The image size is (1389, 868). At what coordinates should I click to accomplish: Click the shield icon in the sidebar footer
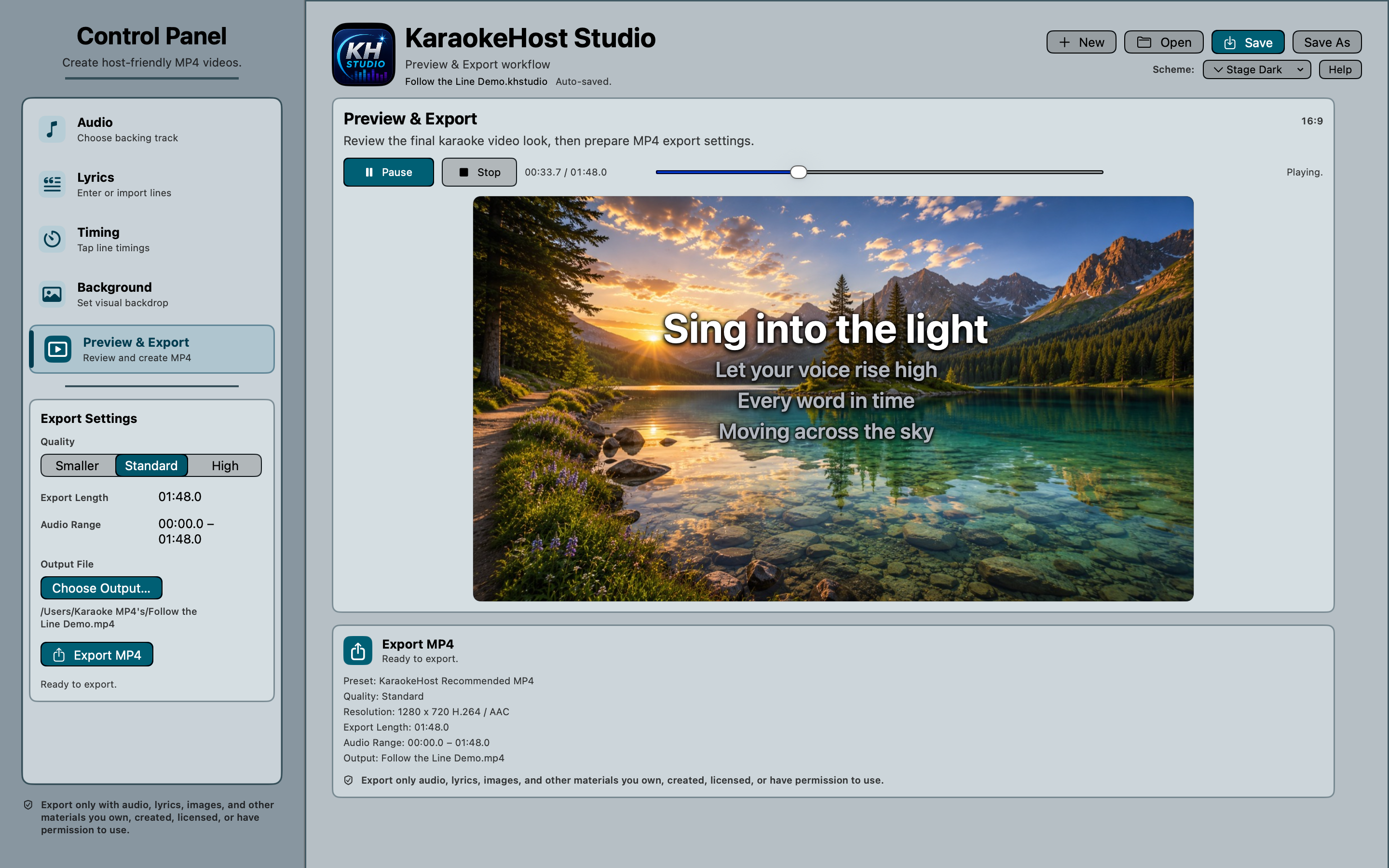pos(28,805)
